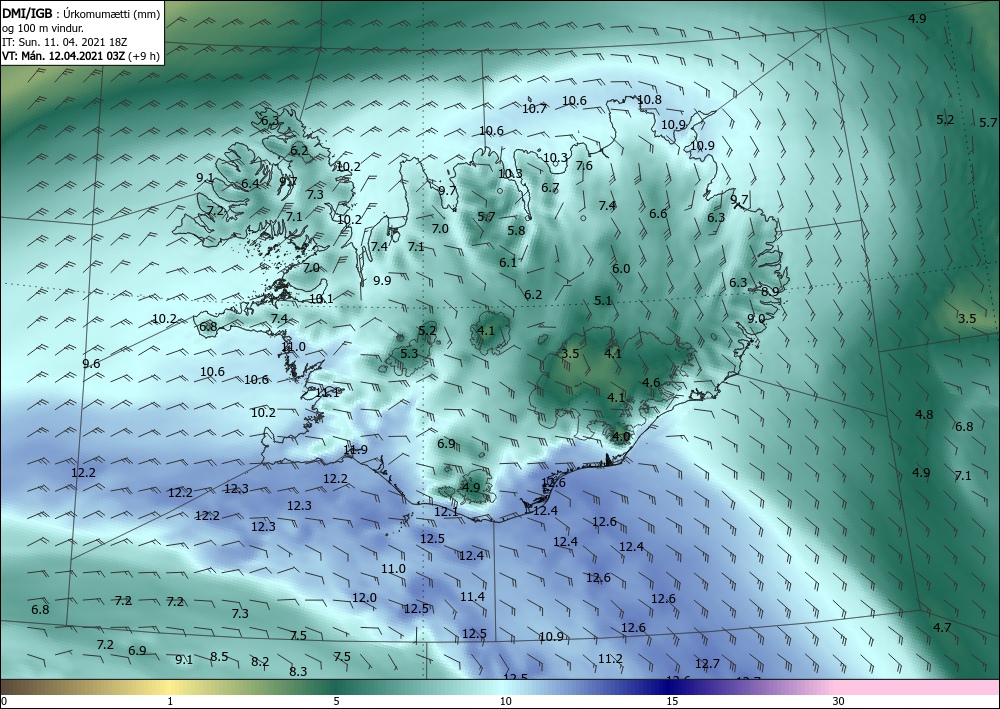The image size is (1000, 709).
Task: Click the 8.9 value on the east coast
Action: (x=770, y=291)
